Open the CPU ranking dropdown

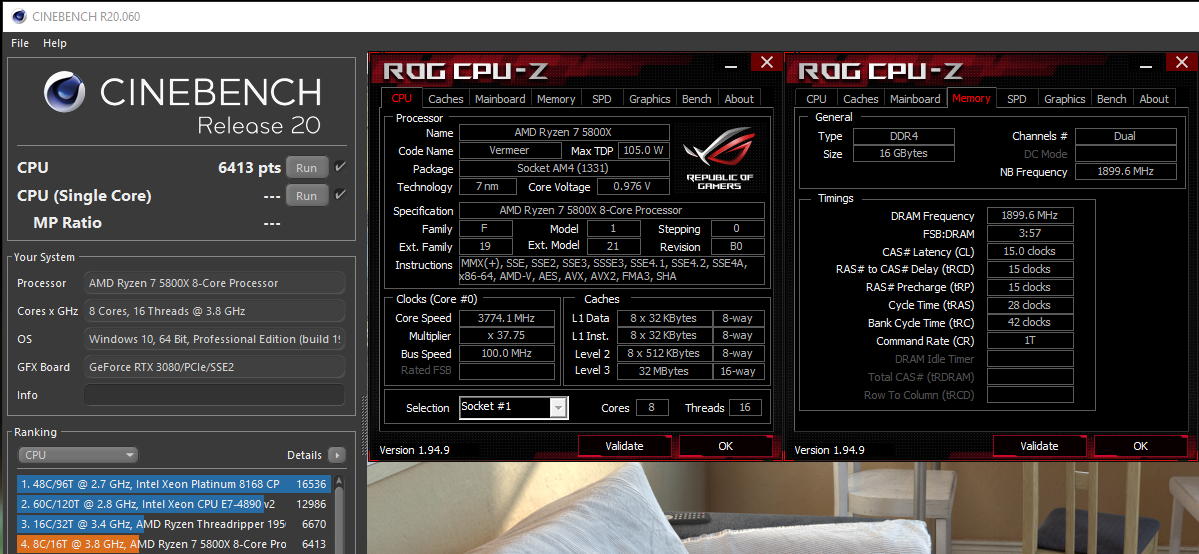coord(78,455)
